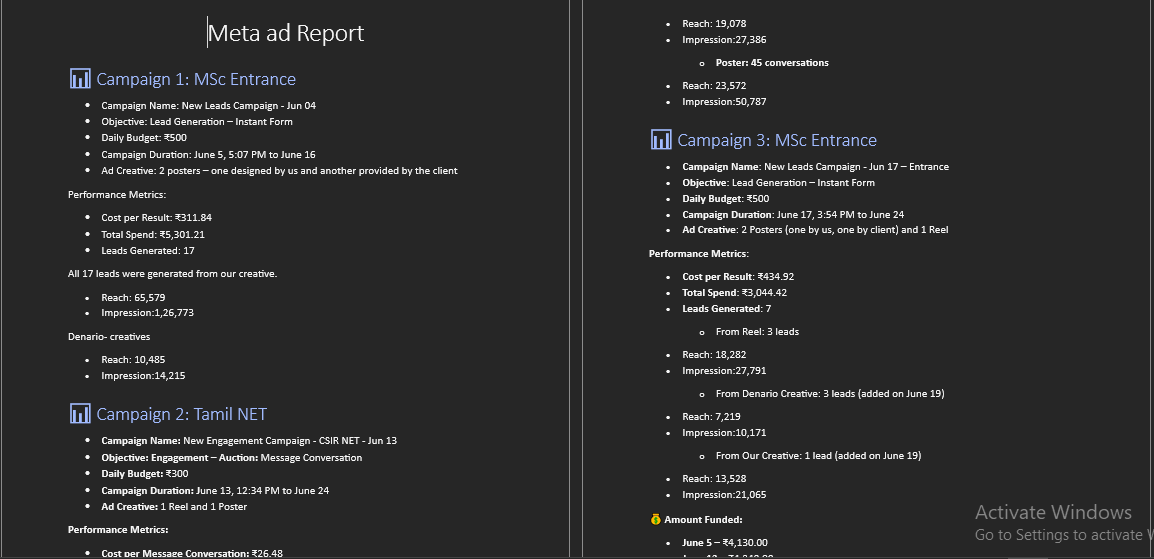Click 'Leads Generated: 17'
The height and width of the screenshot is (559, 1154).
click(147, 251)
